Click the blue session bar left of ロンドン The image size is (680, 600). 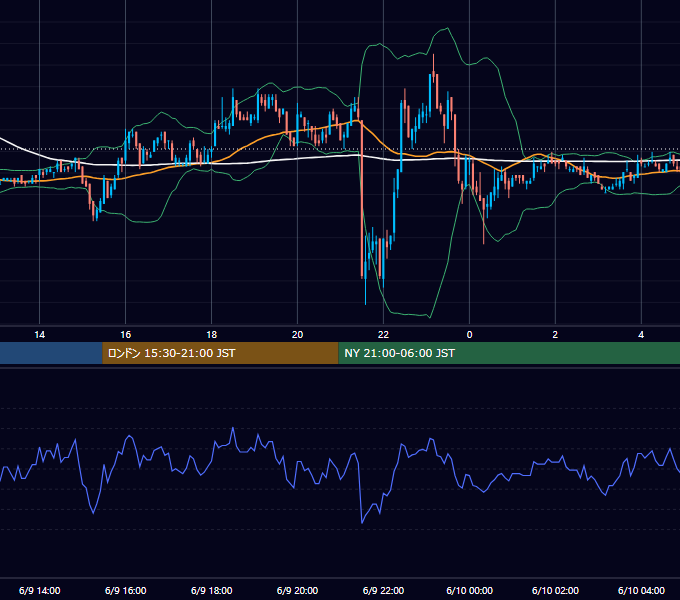[x=51, y=353]
